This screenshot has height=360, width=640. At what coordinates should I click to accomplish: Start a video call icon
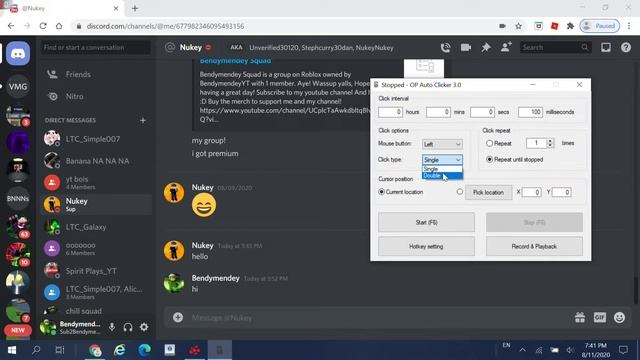click(x=466, y=48)
